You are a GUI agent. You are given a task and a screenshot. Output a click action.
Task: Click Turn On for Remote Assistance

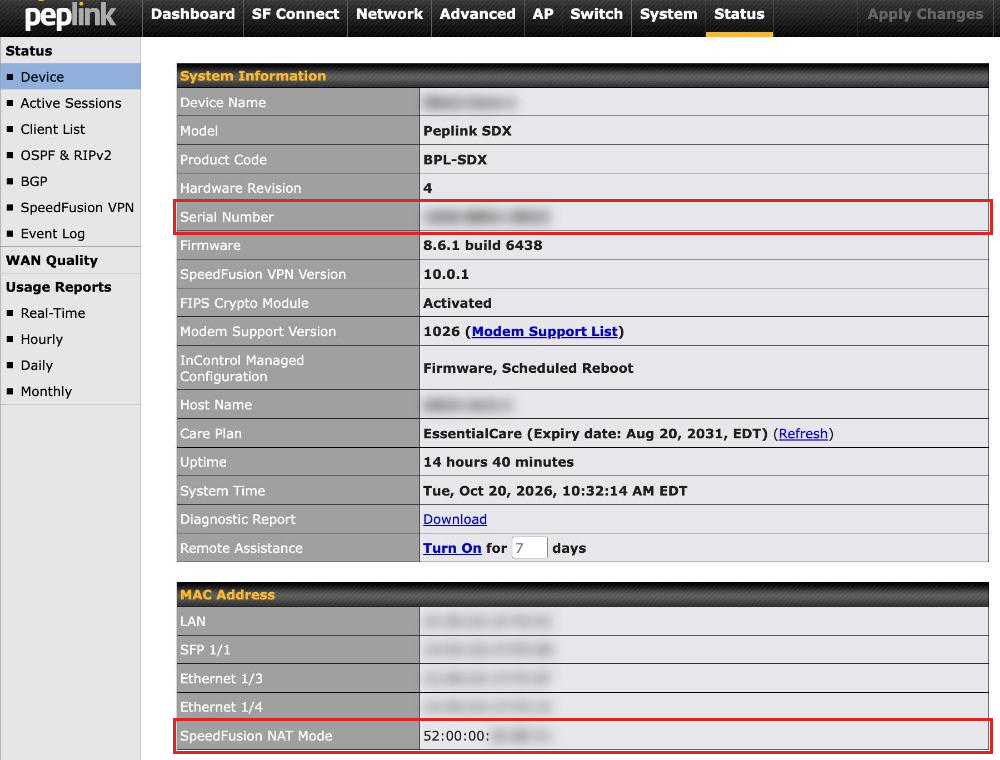coord(452,548)
